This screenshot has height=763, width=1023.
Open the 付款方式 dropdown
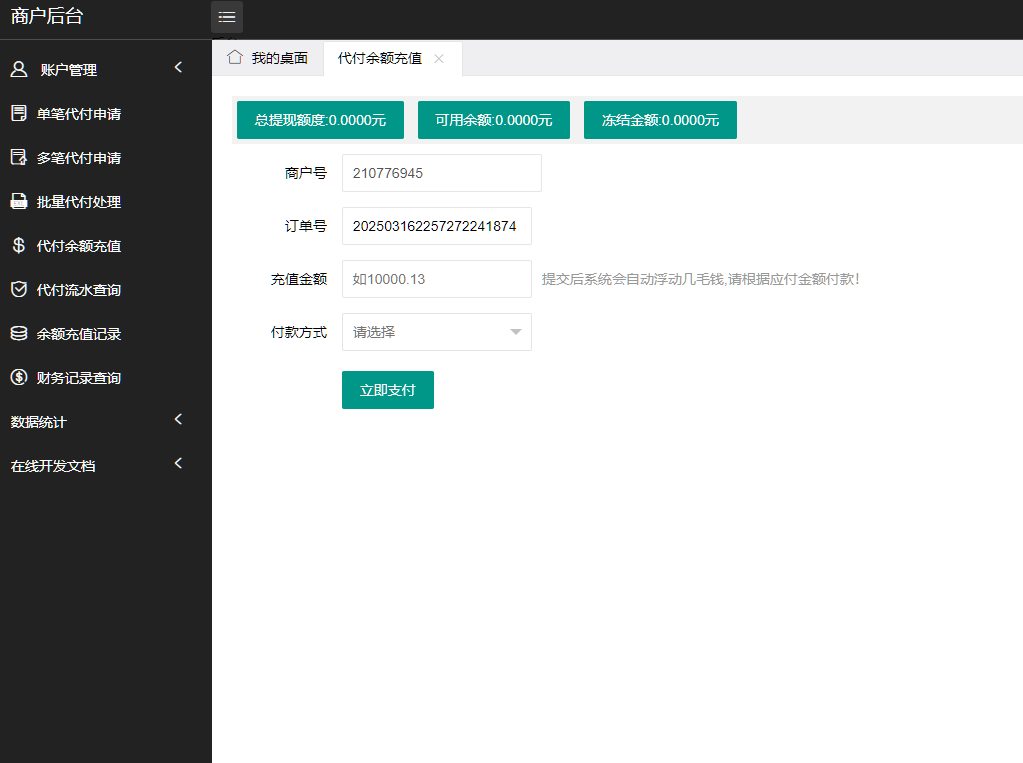click(437, 332)
